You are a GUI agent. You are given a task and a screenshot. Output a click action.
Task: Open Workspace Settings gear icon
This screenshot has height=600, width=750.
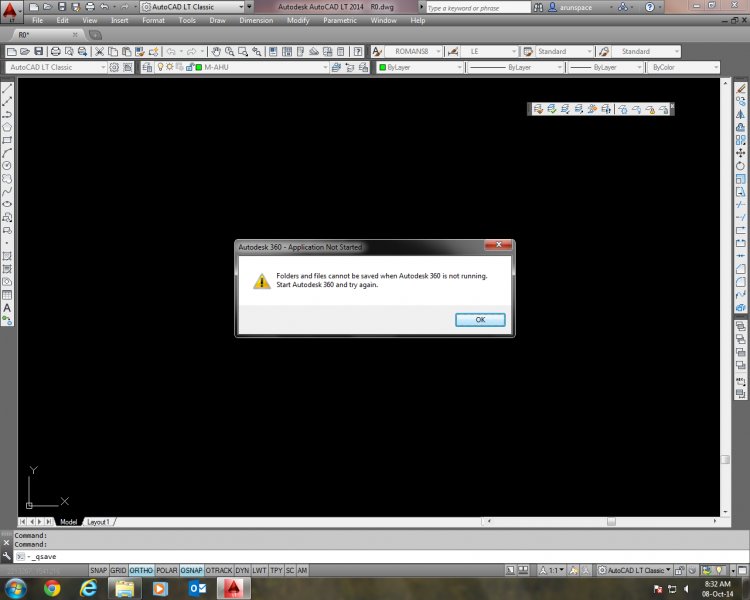pyautogui.click(x=114, y=67)
